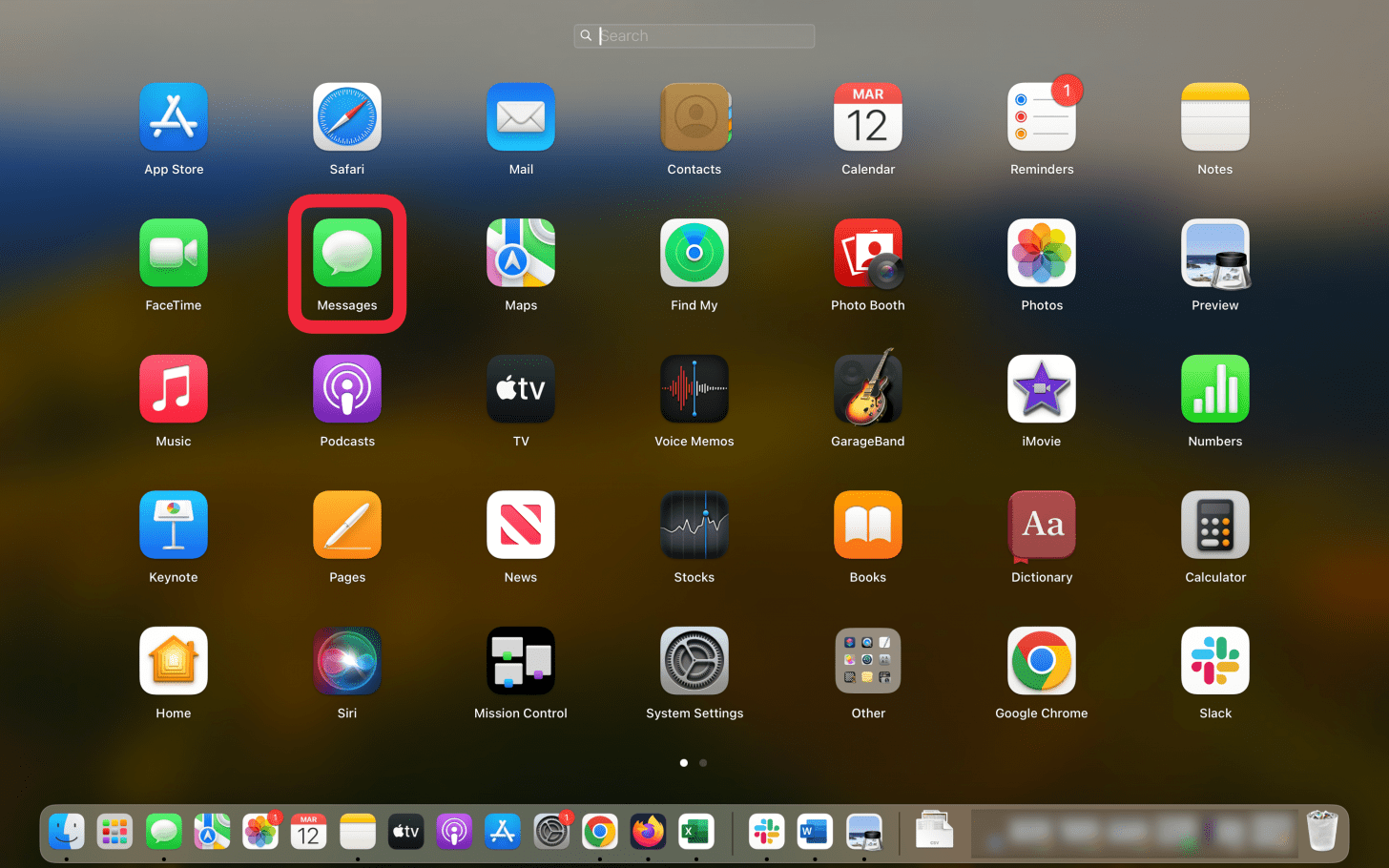Open the Stocks app
The image size is (1389, 868).
pyautogui.click(x=694, y=525)
